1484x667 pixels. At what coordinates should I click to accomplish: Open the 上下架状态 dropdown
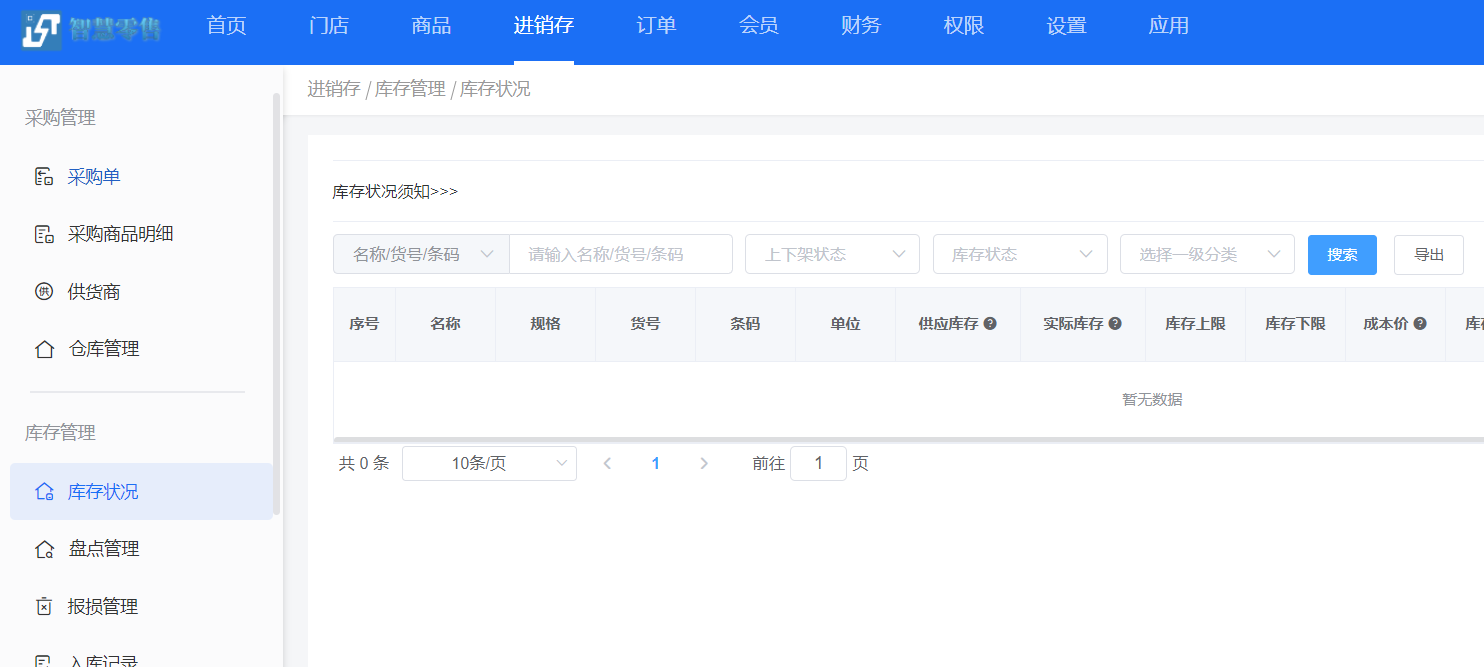pos(832,254)
